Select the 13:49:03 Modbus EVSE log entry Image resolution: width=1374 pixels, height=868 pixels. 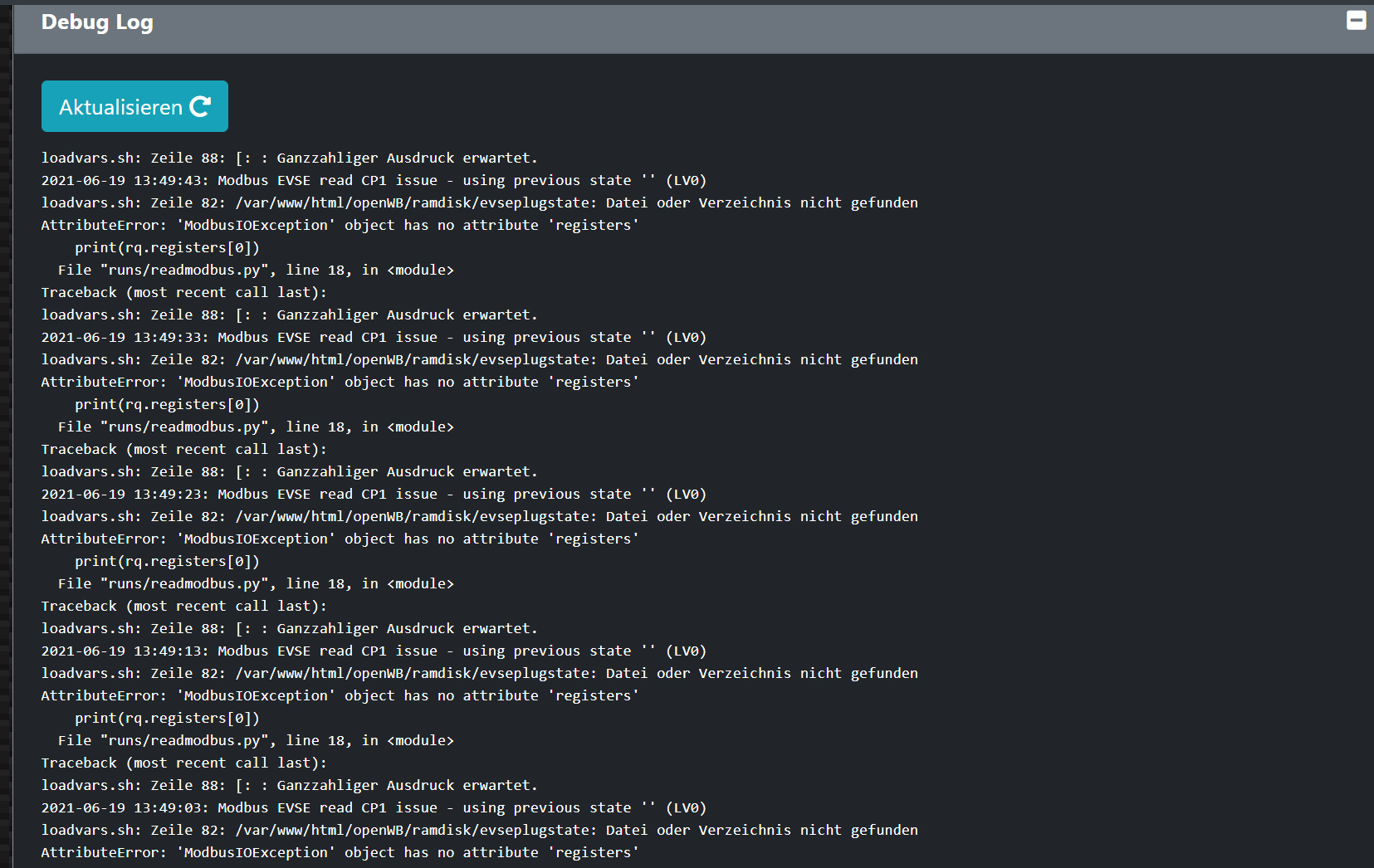point(374,807)
